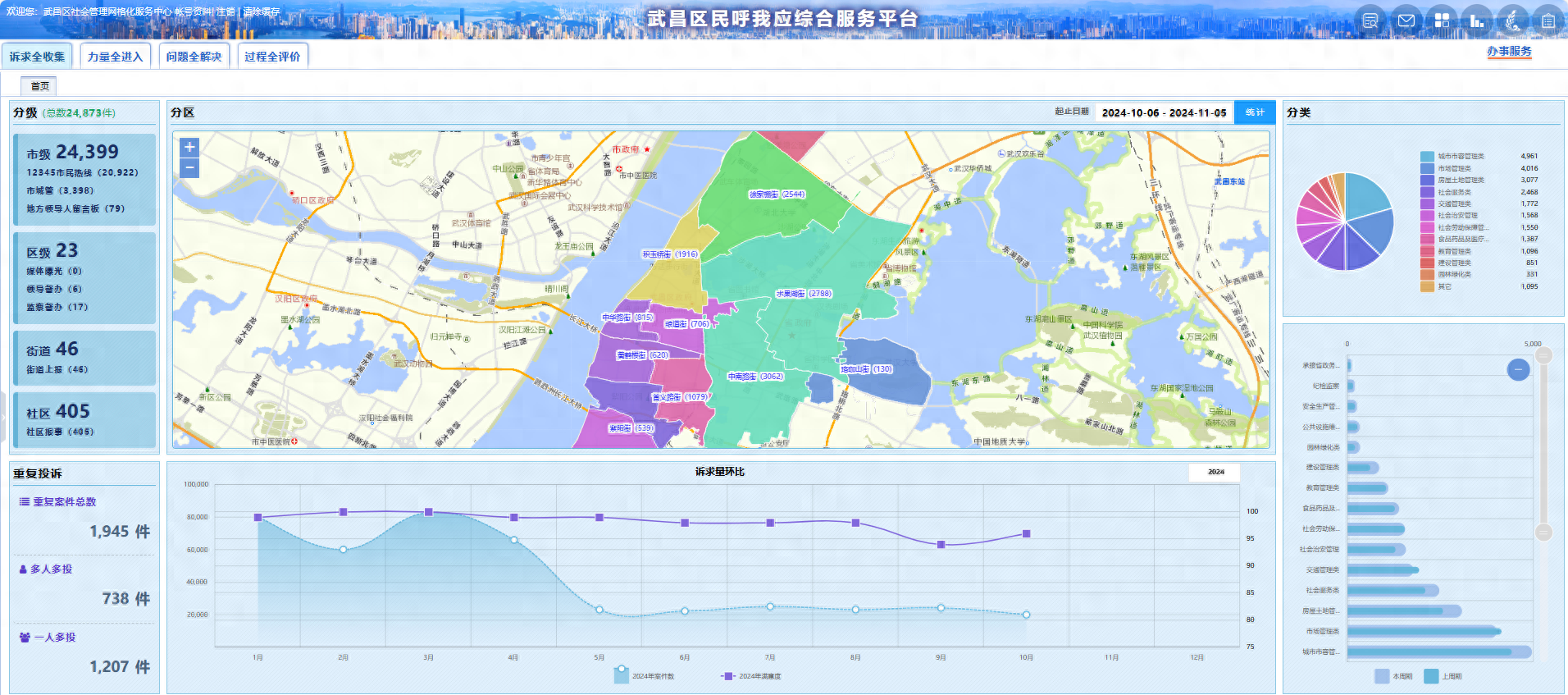Viewport: 1568px width, 695px height.
Task: Open 办事服务 link at top right
Action: click(x=1509, y=51)
